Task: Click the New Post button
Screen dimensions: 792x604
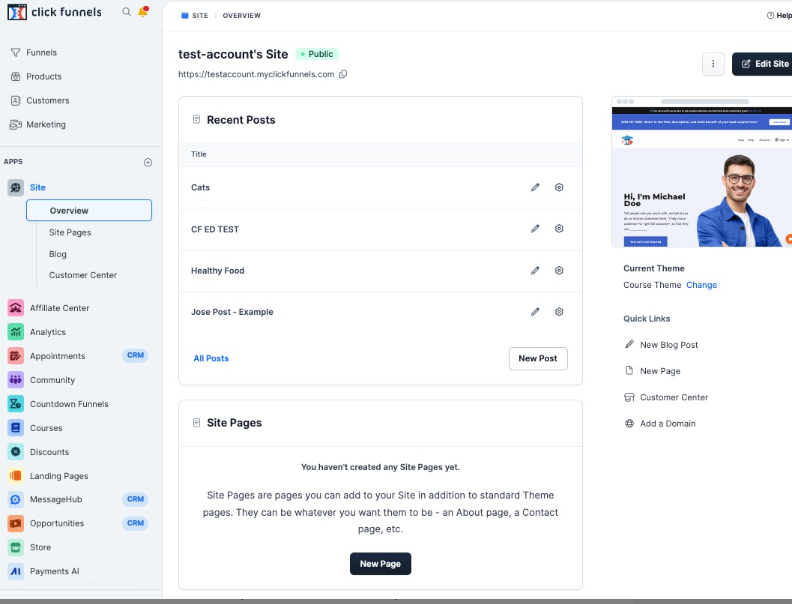Action: [538, 359]
